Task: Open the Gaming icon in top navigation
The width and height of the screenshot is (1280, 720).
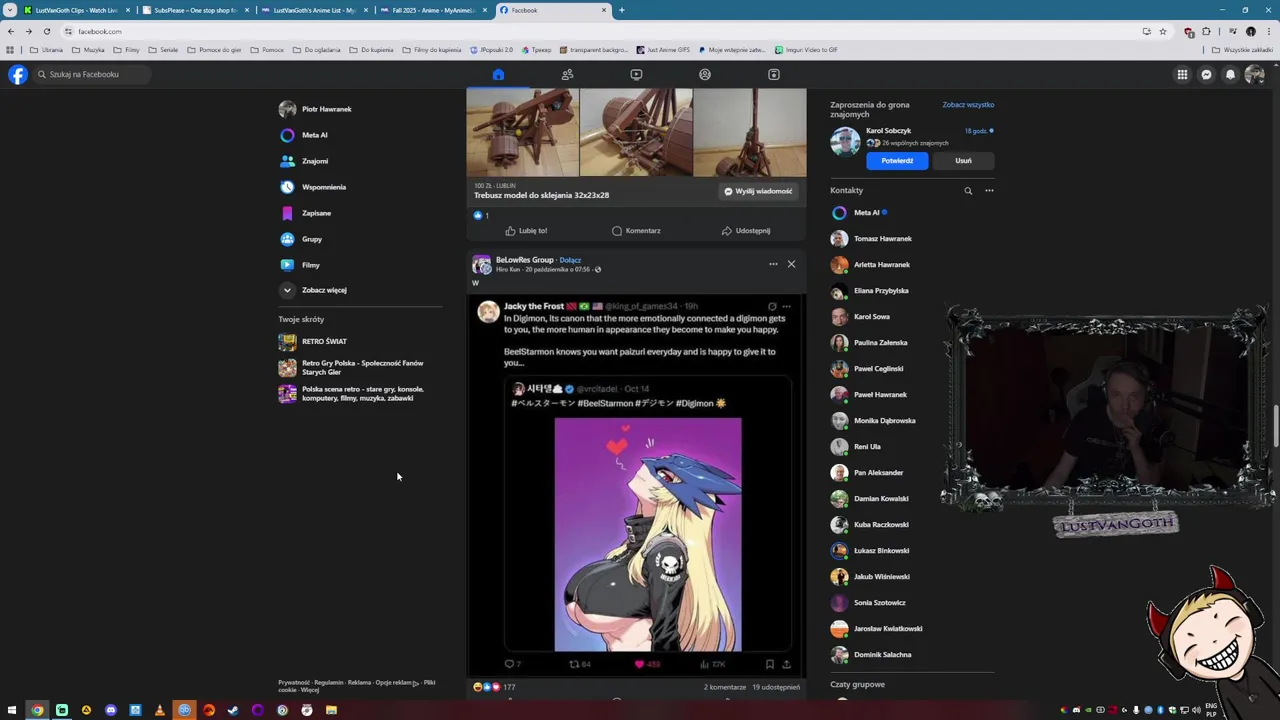Action: (x=773, y=74)
